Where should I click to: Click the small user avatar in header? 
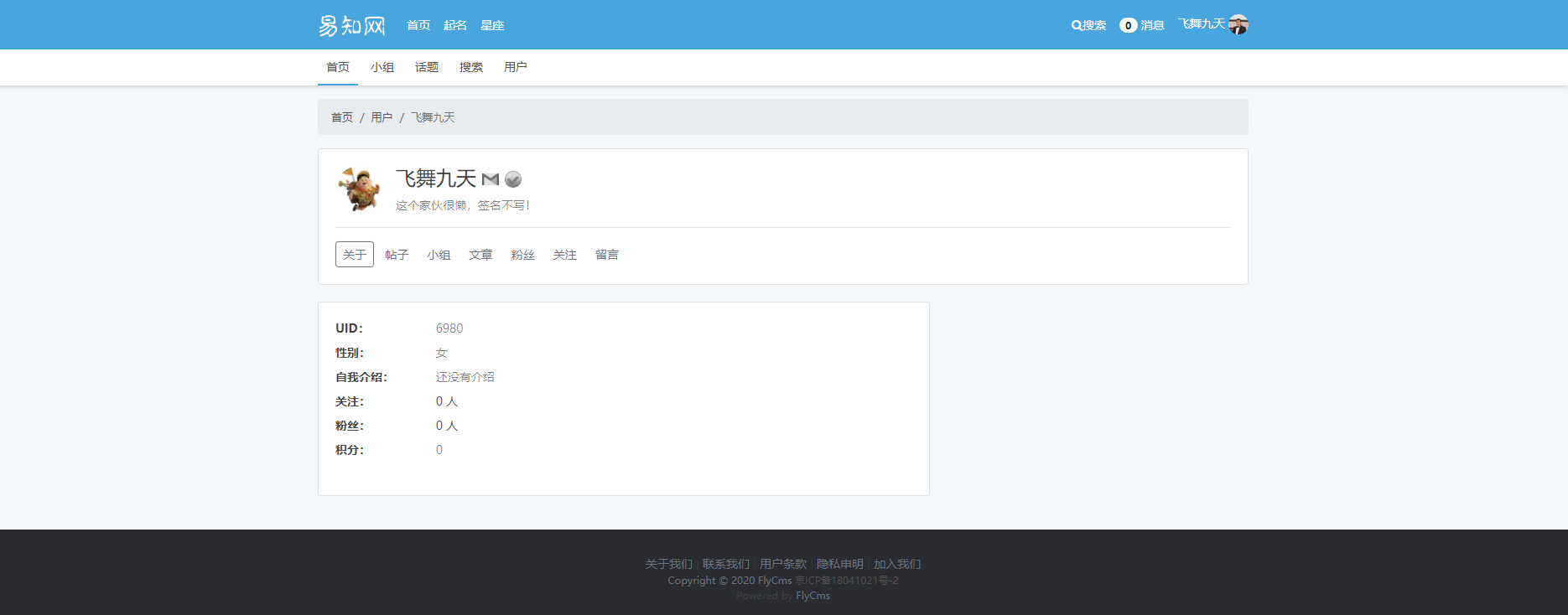(1238, 24)
